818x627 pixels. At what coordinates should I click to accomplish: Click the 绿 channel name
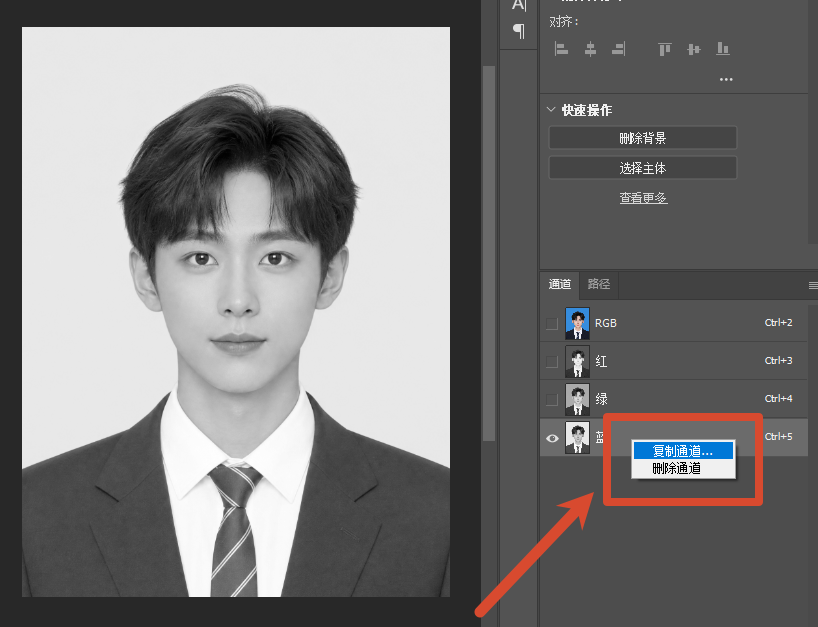(x=601, y=400)
